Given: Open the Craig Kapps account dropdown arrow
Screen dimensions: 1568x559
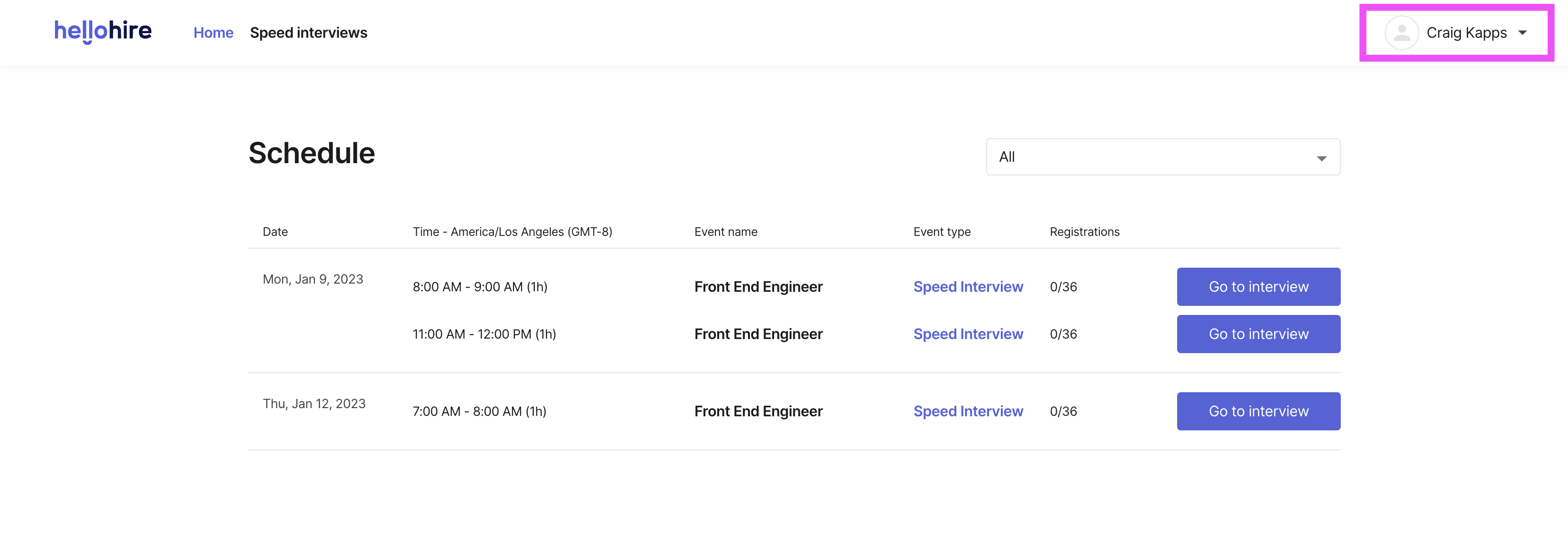Looking at the screenshot, I should click(x=1523, y=33).
